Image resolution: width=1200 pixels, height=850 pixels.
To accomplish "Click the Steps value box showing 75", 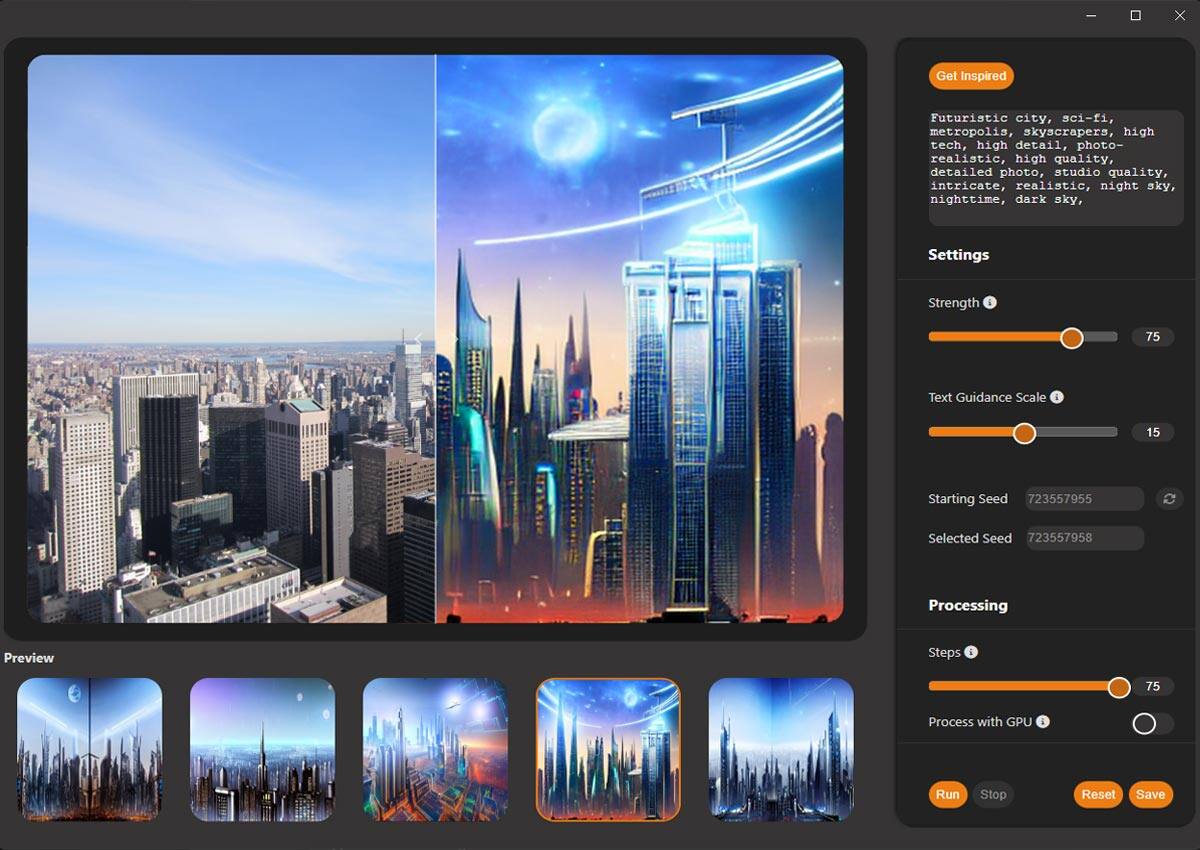I will tap(1153, 686).
